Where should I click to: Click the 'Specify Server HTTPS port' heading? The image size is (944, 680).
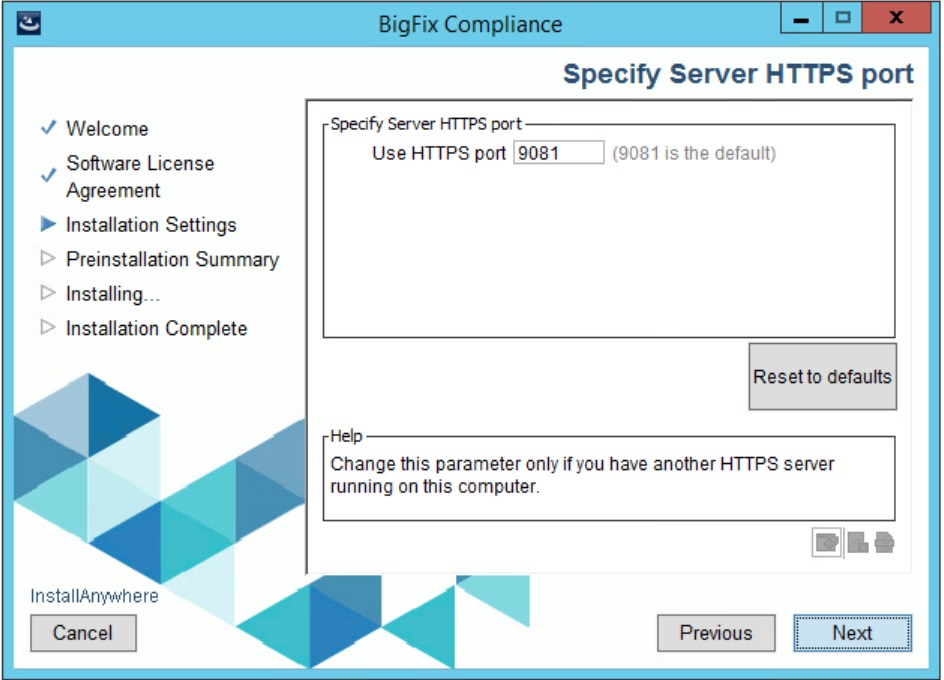click(738, 75)
